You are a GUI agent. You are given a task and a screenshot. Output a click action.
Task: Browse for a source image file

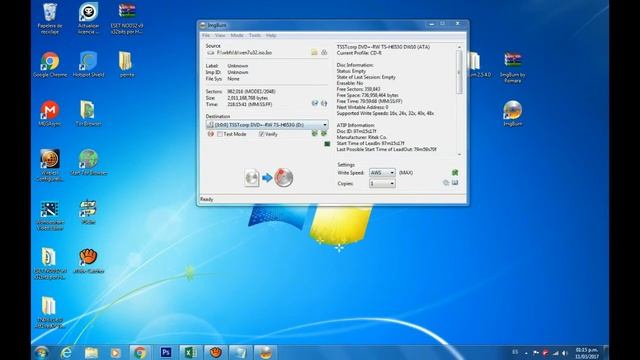(x=314, y=52)
